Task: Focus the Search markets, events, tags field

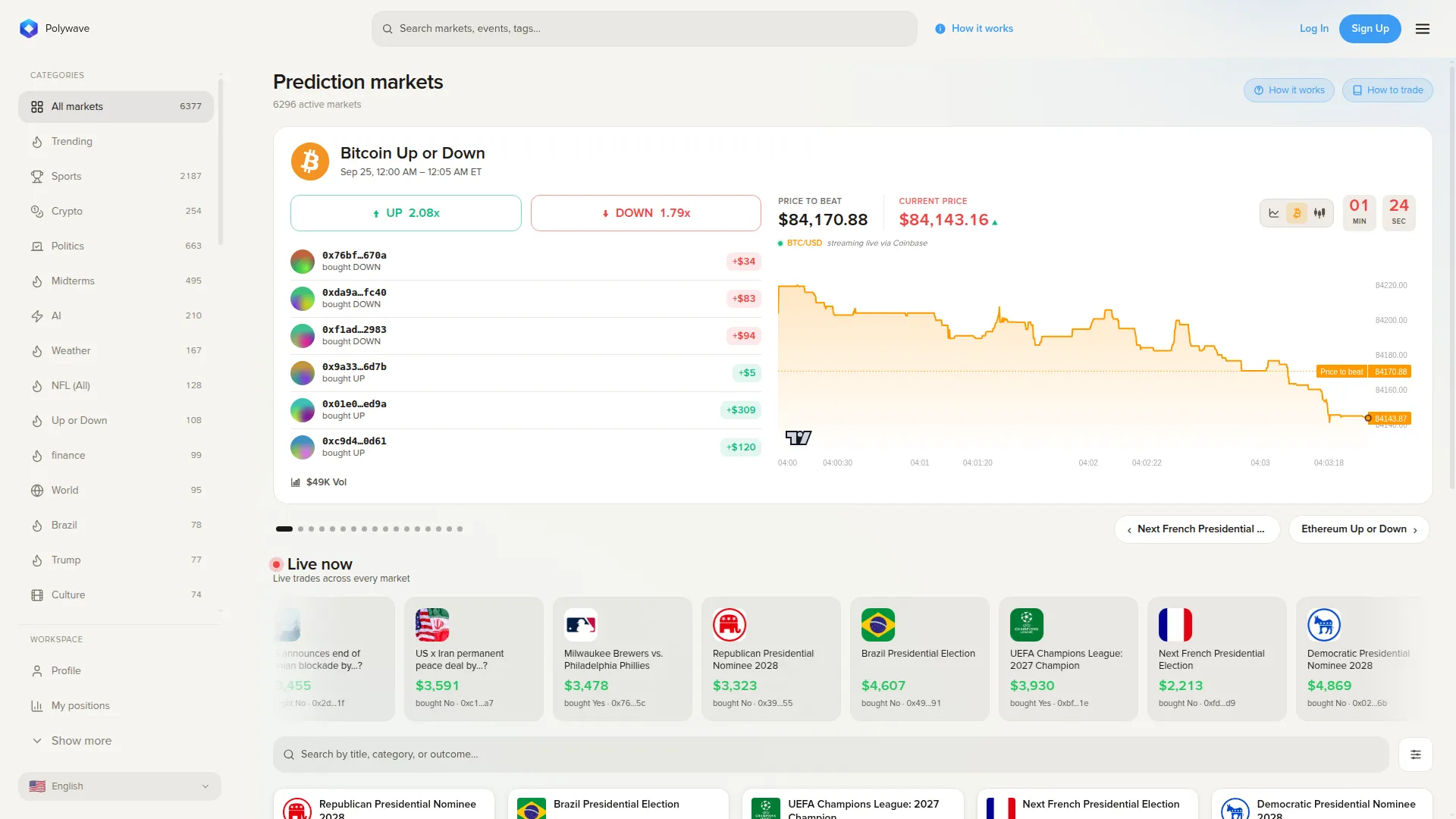Action: pyautogui.click(x=645, y=29)
